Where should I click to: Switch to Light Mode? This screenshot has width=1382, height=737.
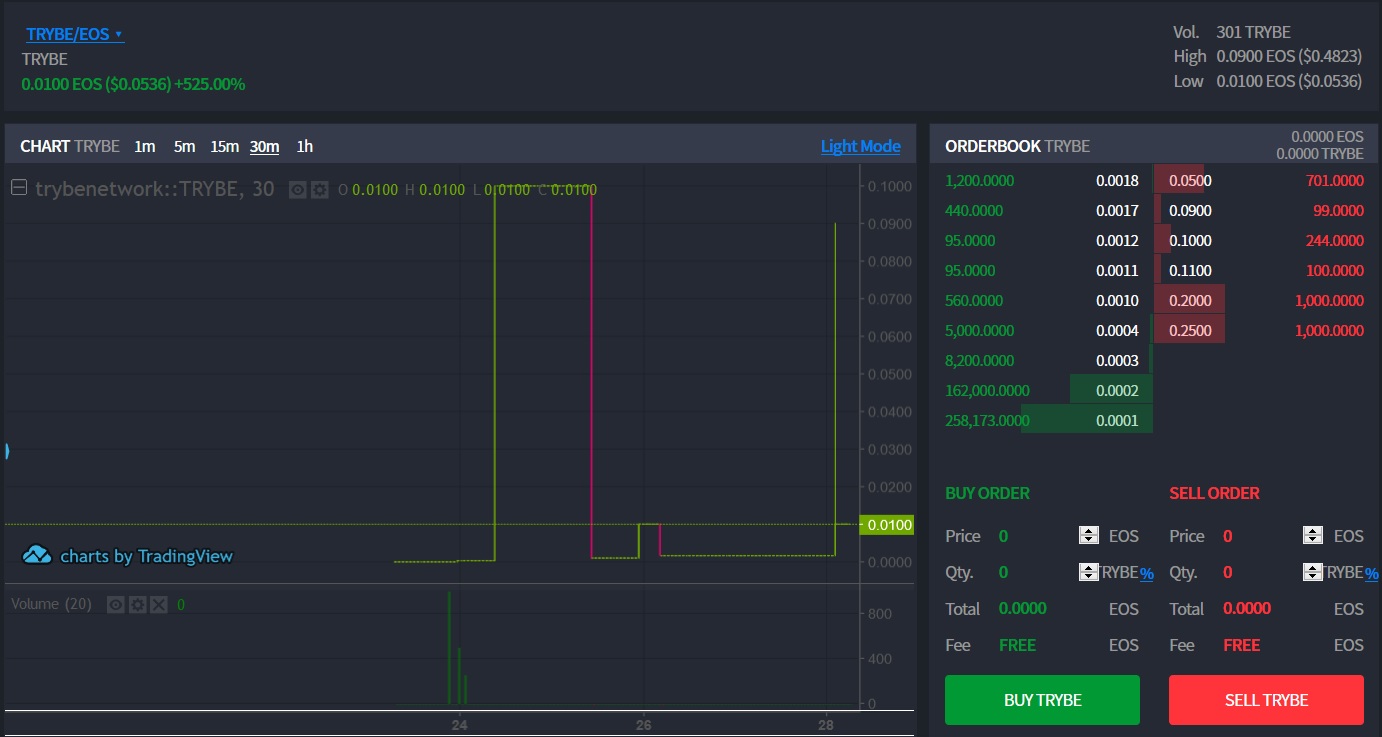click(x=860, y=146)
